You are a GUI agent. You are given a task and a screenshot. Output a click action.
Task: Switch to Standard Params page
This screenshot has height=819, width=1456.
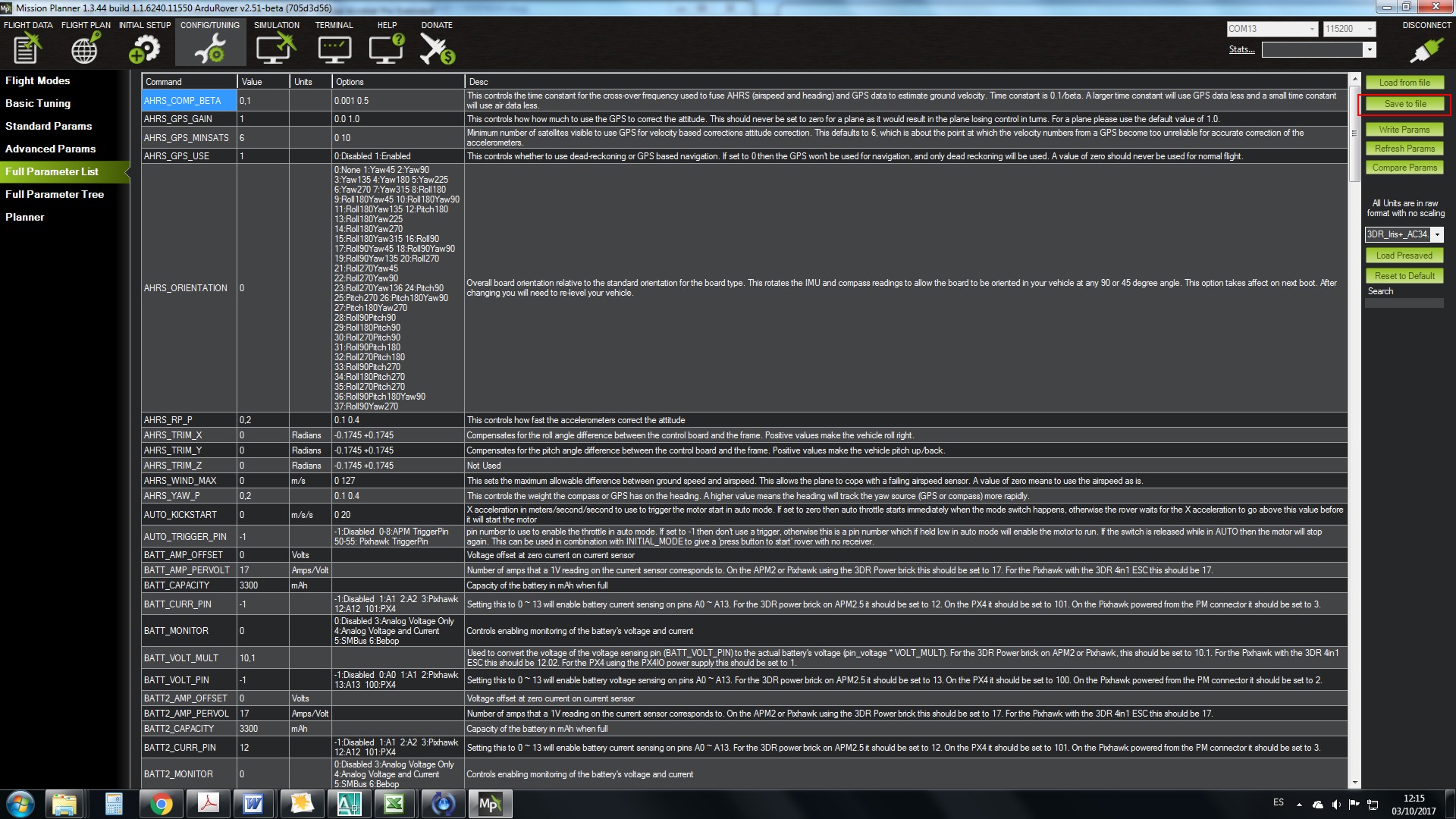[49, 126]
